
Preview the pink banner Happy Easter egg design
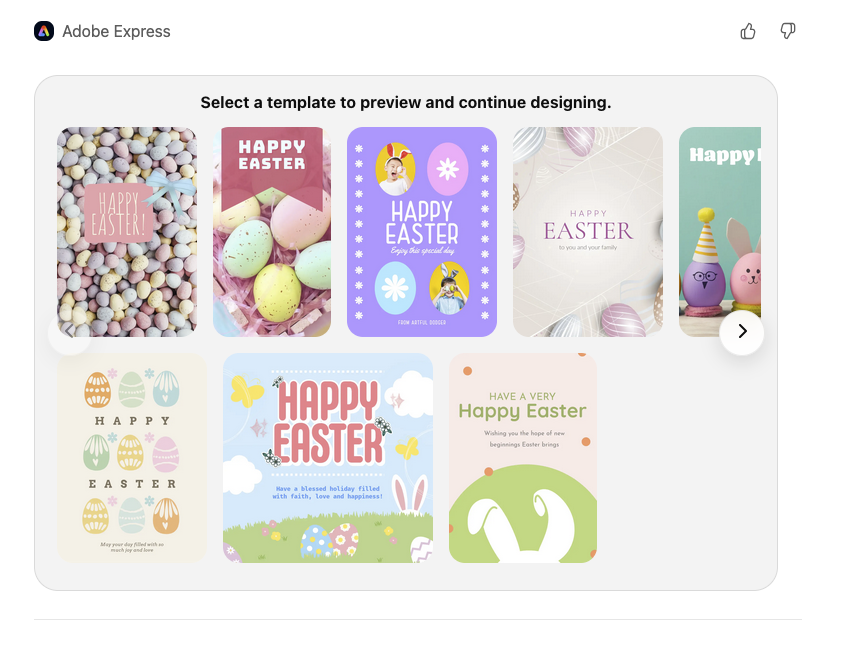click(272, 232)
